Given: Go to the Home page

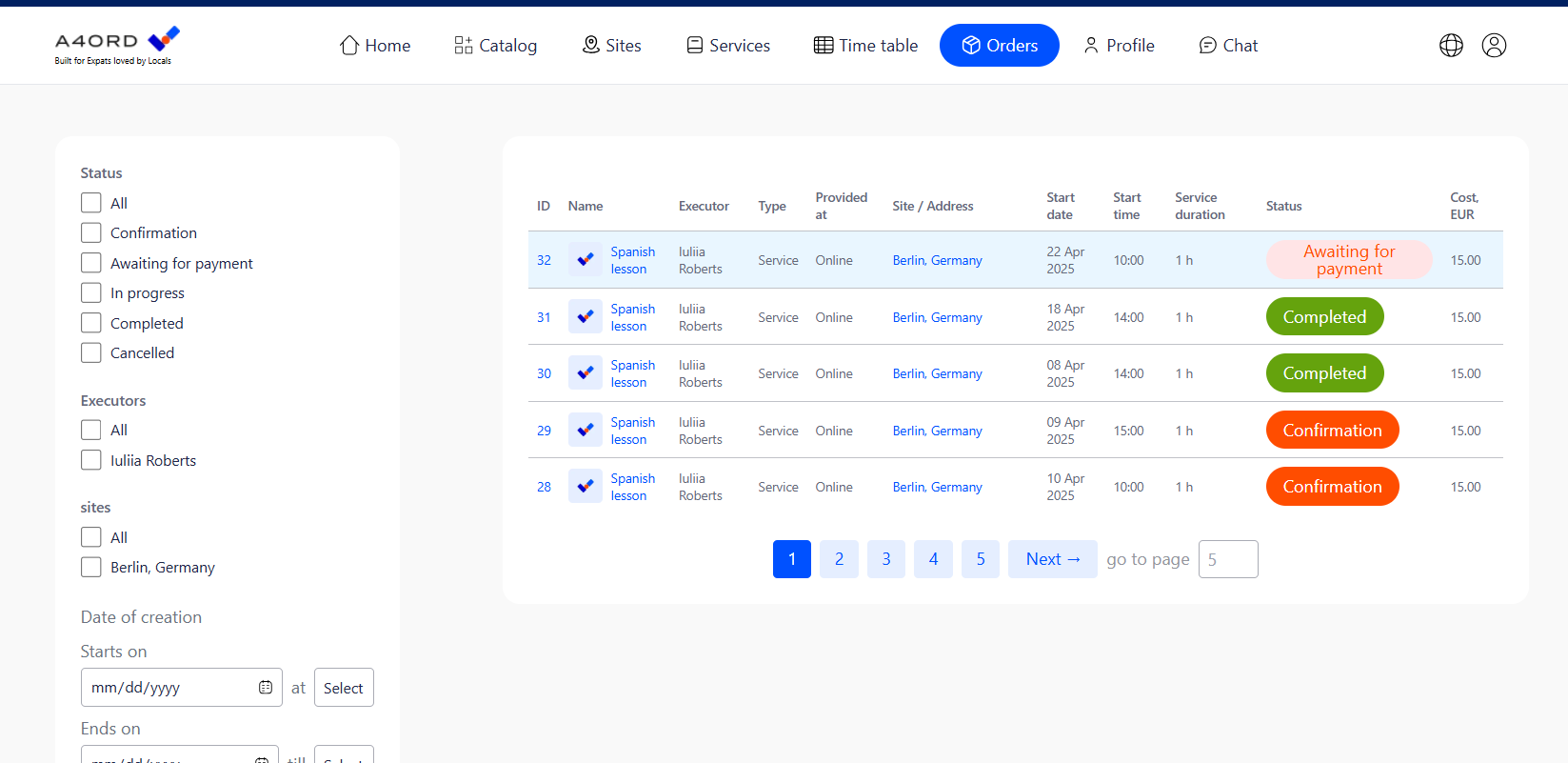Looking at the screenshot, I should (x=375, y=45).
